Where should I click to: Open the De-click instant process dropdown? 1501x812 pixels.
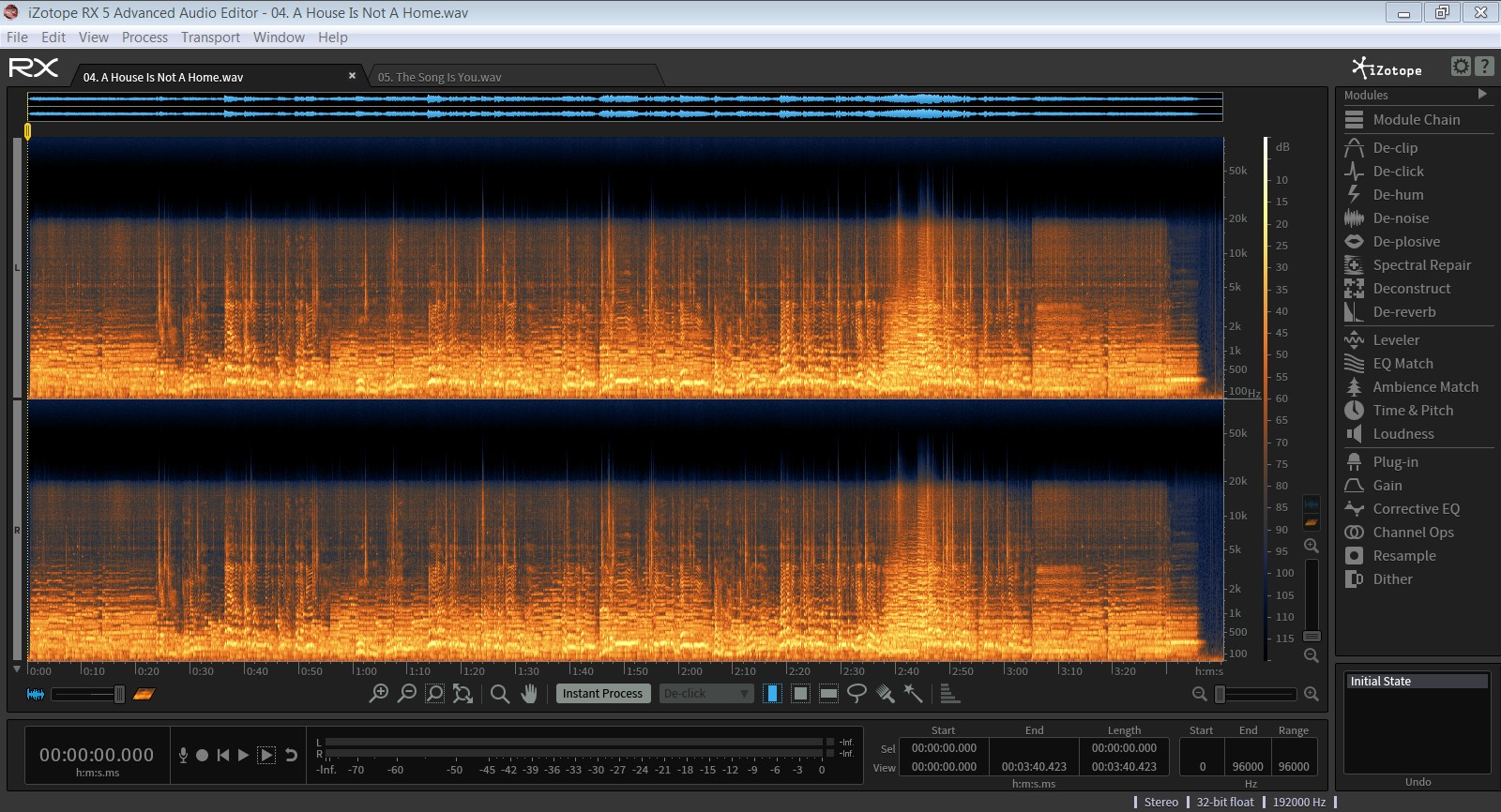pos(706,694)
